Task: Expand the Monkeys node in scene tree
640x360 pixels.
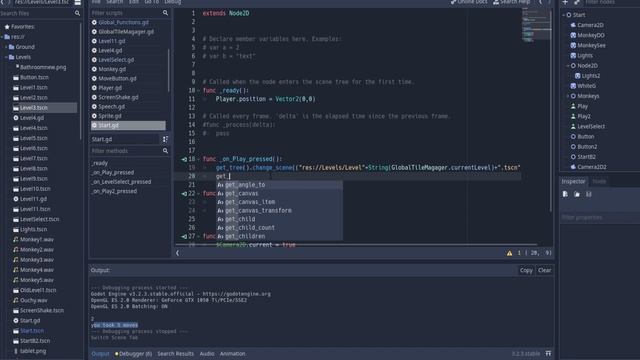Action: pos(568,96)
